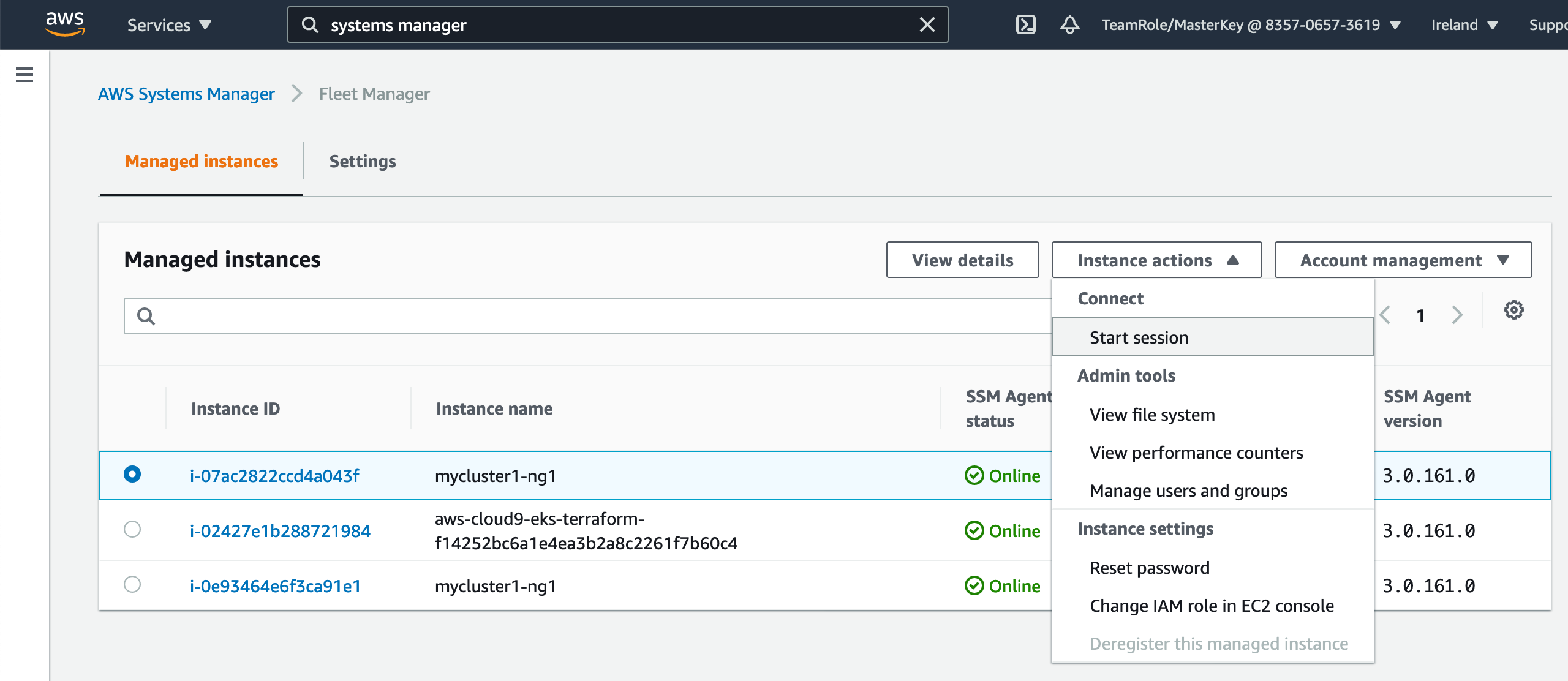This screenshot has width=1568, height=681.
Task: Open instance link i-07ac2822ccd4a043f
Action: tap(274, 475)
